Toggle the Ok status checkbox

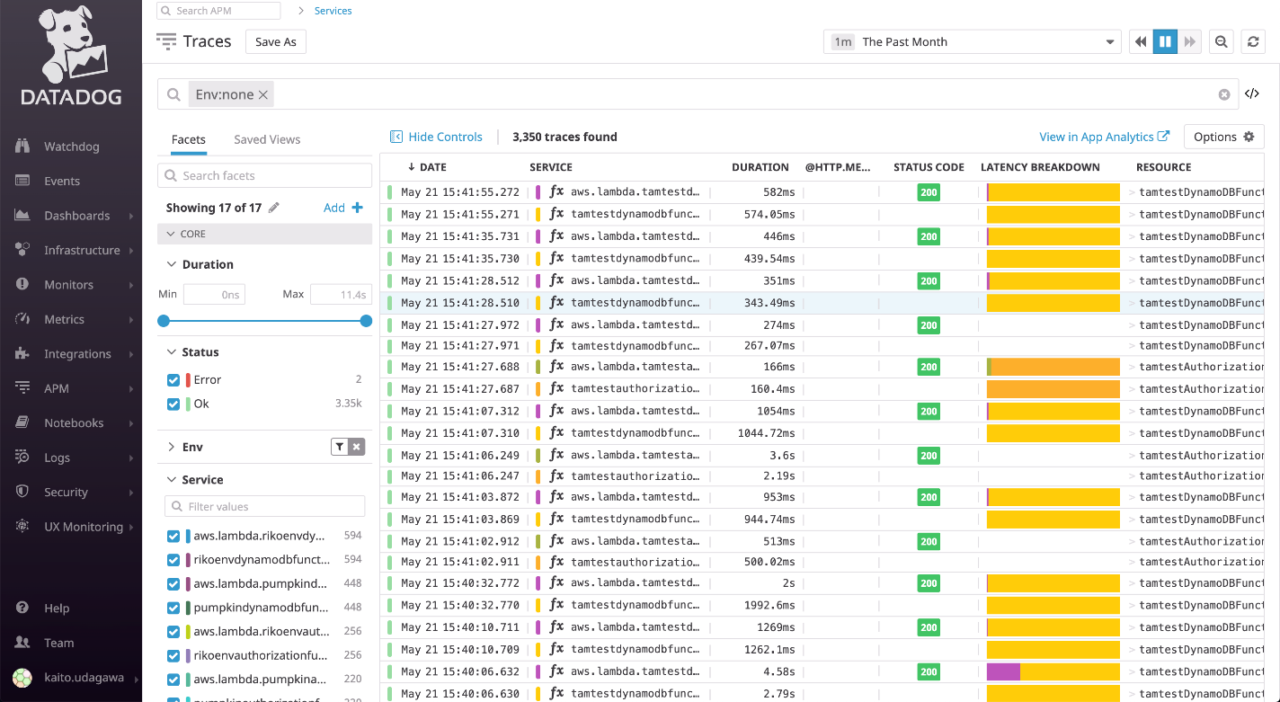click(x=173, y=403)
